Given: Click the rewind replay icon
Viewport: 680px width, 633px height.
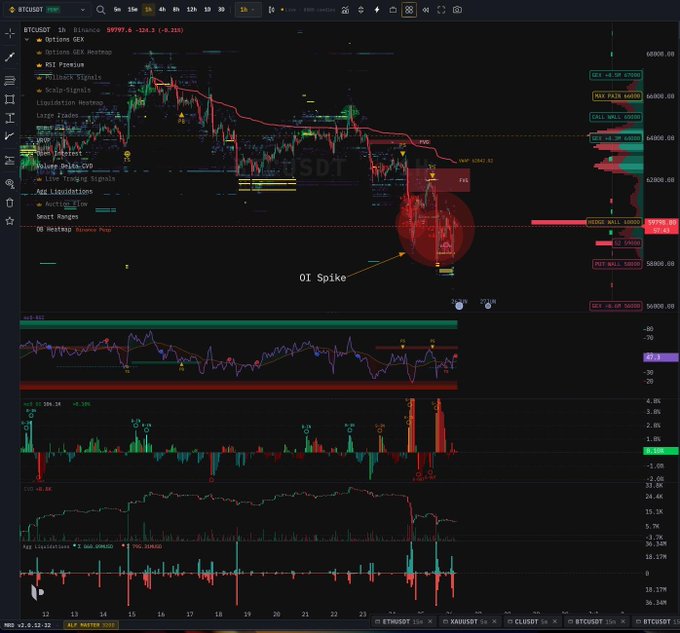Looking at the screenshot, I should [426, 10].
